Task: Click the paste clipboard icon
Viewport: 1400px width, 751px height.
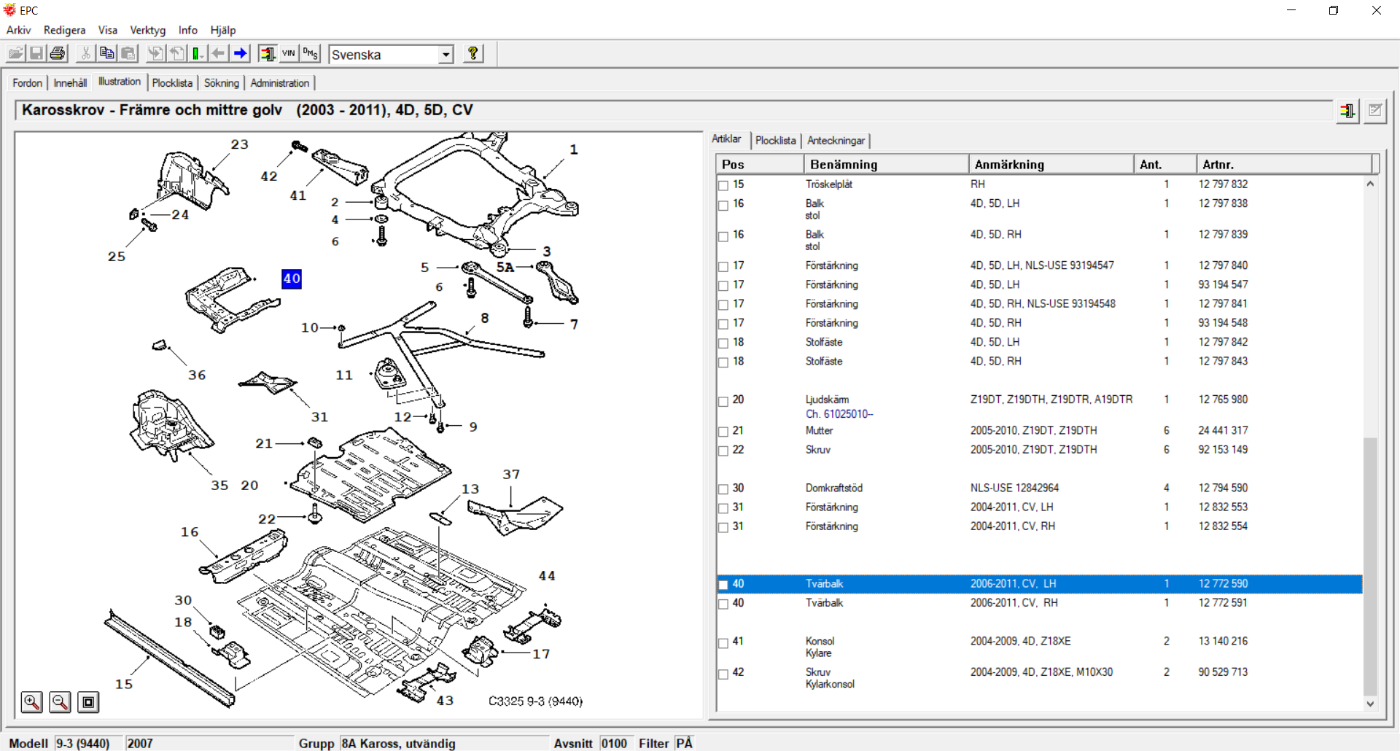Action: click(x=128, y=53)
